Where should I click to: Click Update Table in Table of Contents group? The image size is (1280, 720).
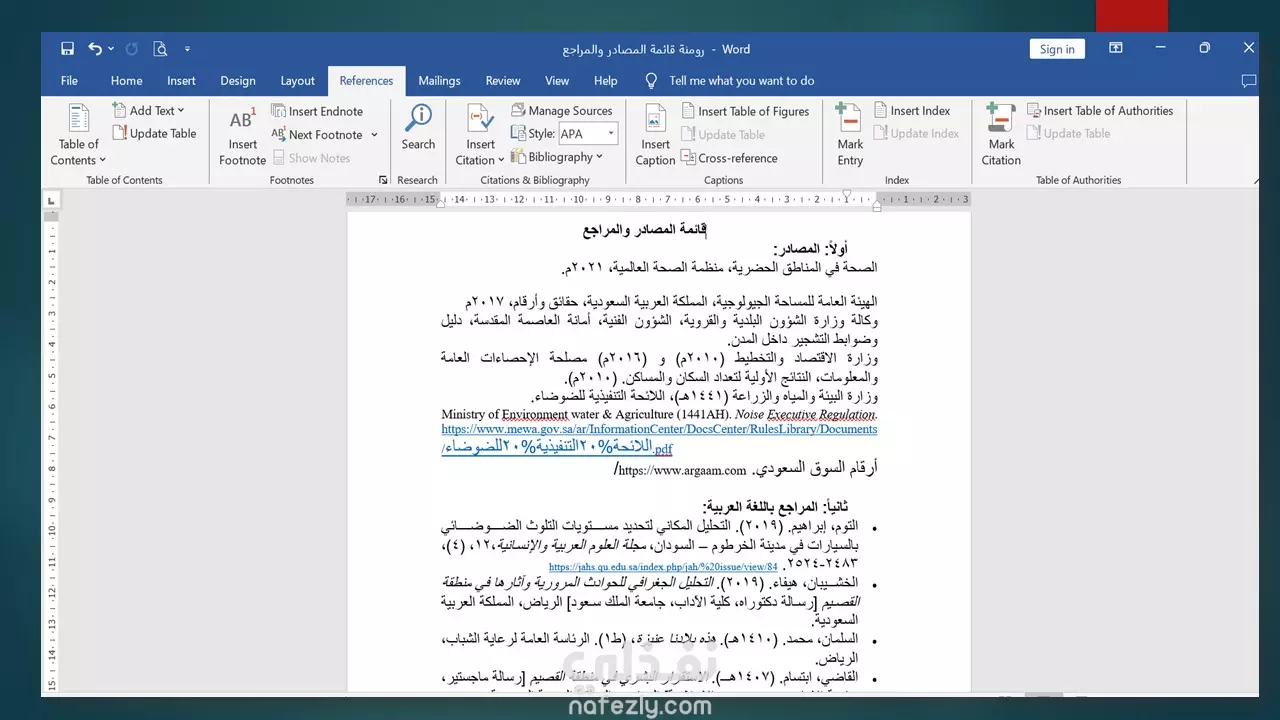click(x=154, y=133)
